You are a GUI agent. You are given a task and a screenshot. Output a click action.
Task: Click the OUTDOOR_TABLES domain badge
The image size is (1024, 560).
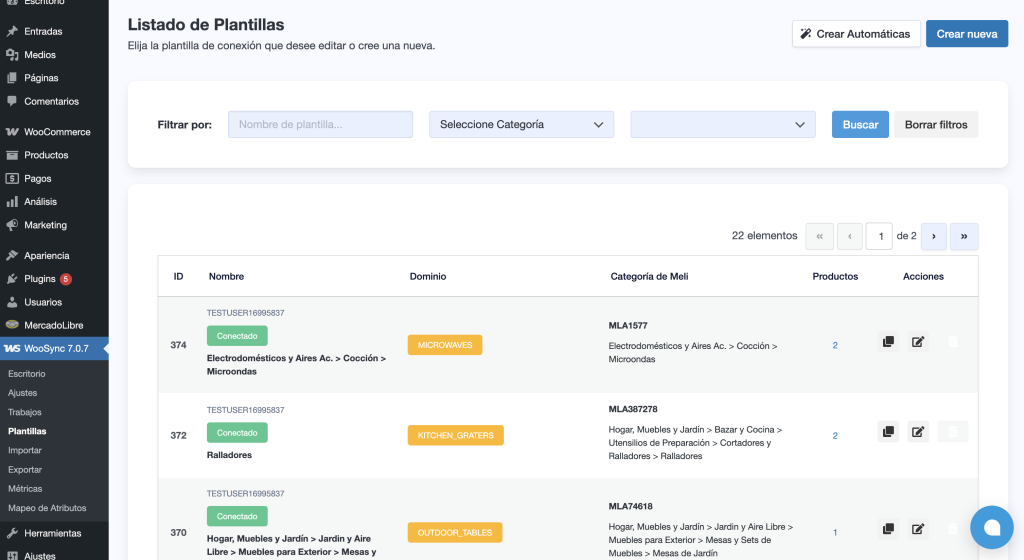pos(455,533)
